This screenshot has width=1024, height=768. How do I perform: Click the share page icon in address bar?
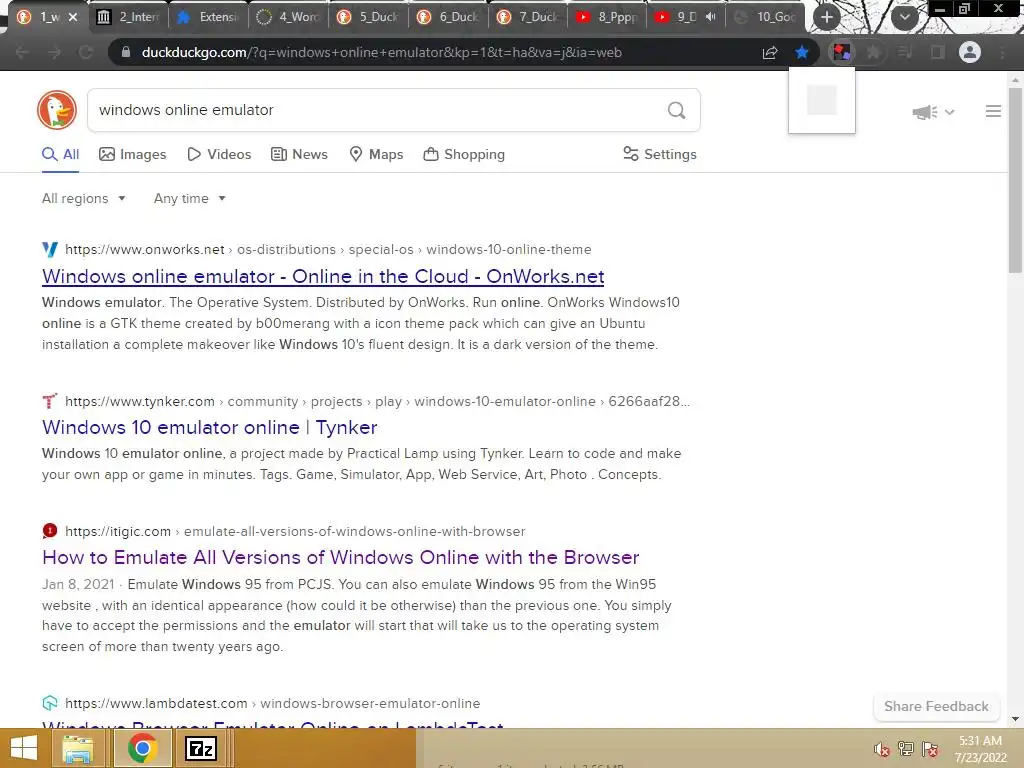[x=770, y=52]
